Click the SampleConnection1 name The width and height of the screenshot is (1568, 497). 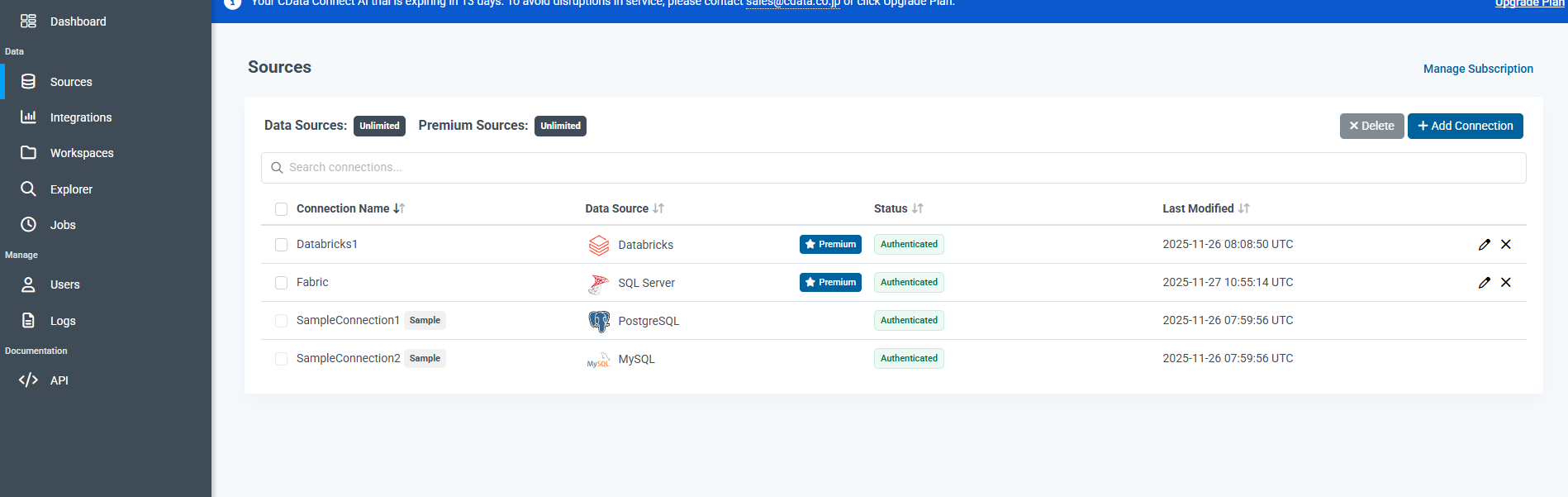(x=348, y=320)
